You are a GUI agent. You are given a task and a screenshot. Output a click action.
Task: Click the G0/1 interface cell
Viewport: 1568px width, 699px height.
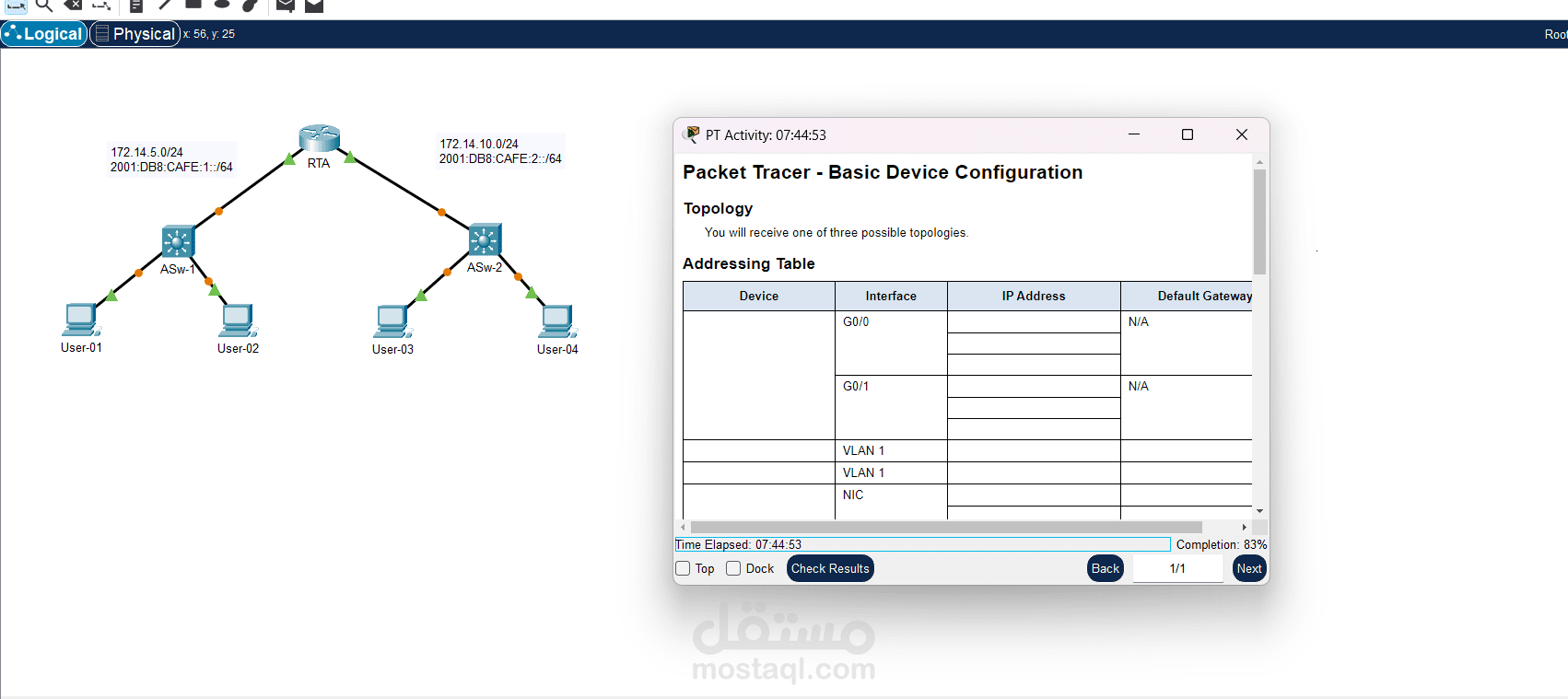(x=891, y=407)
